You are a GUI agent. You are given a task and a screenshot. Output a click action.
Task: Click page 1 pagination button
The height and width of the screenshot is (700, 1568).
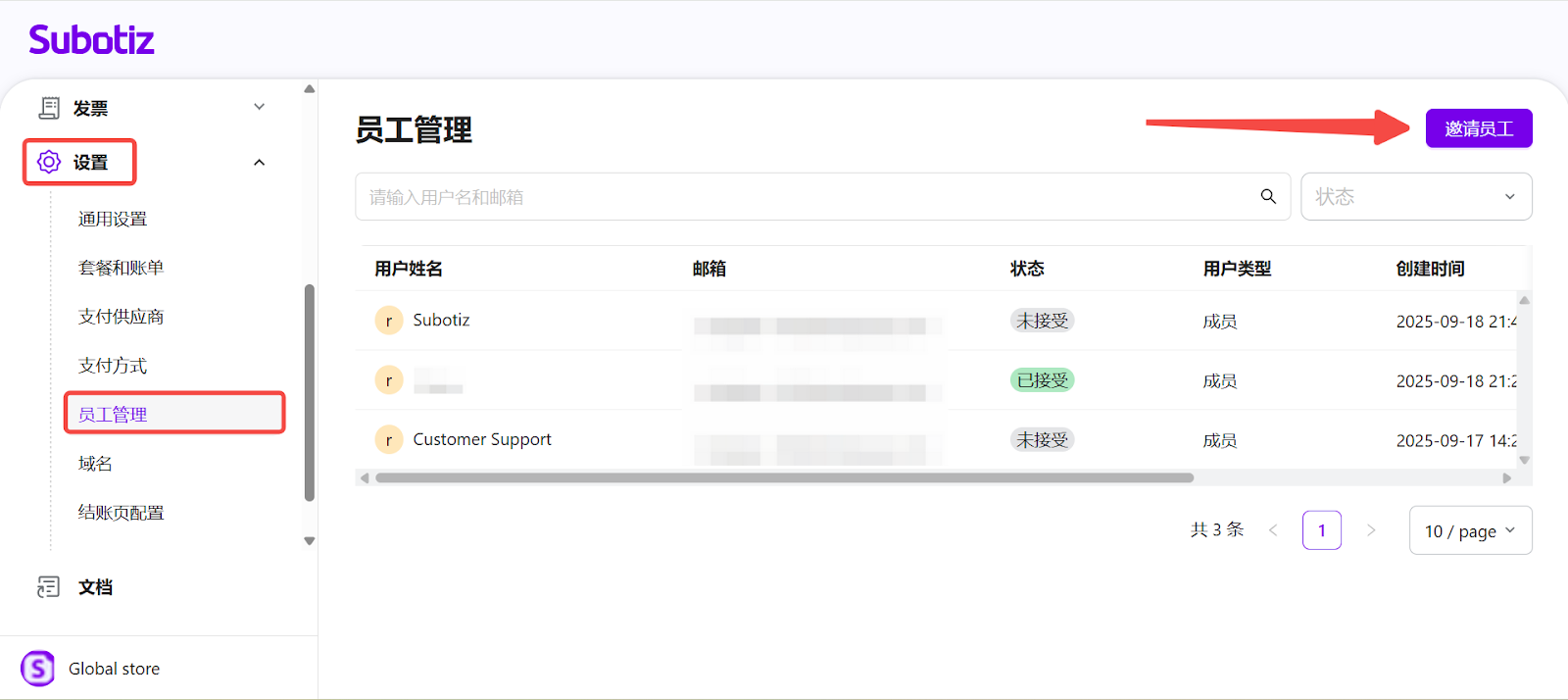coord(1321,530)
